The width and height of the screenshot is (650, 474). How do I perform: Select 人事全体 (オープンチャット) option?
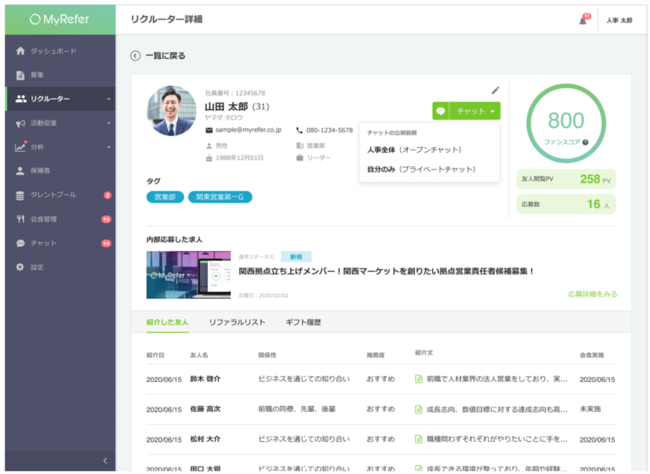(x=415, y=150)
